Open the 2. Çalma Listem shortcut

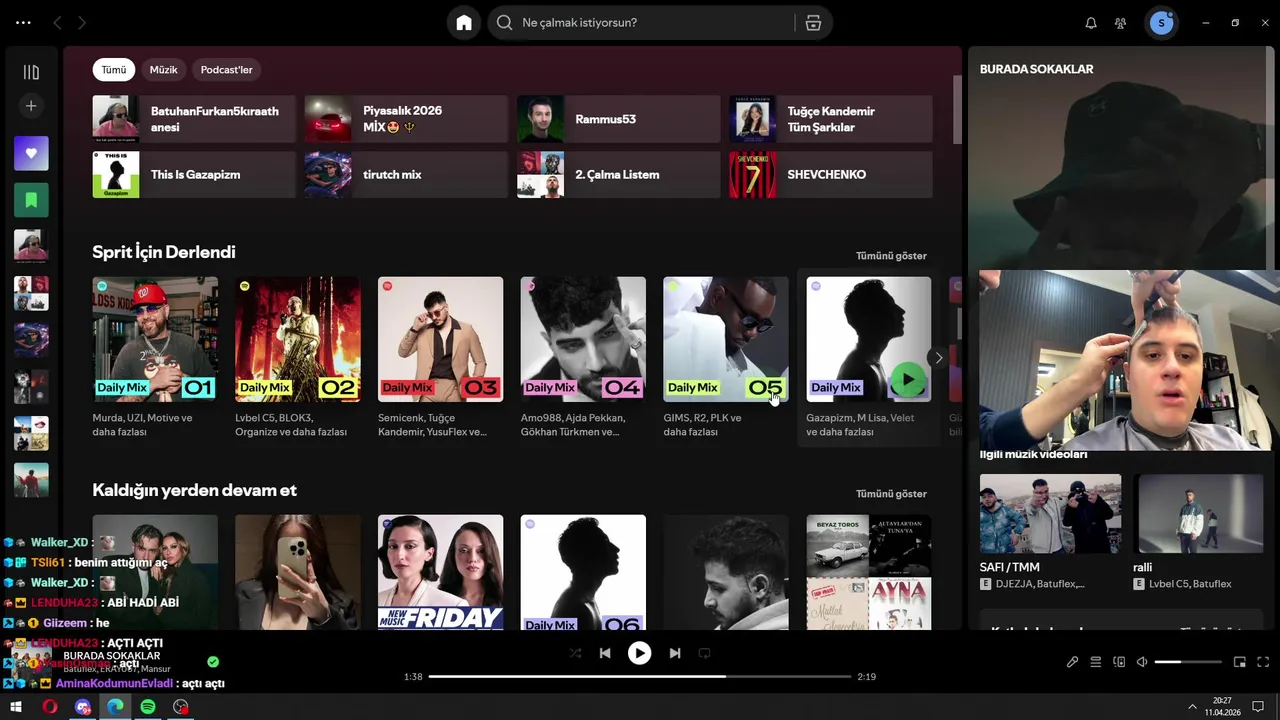(618, 174)
